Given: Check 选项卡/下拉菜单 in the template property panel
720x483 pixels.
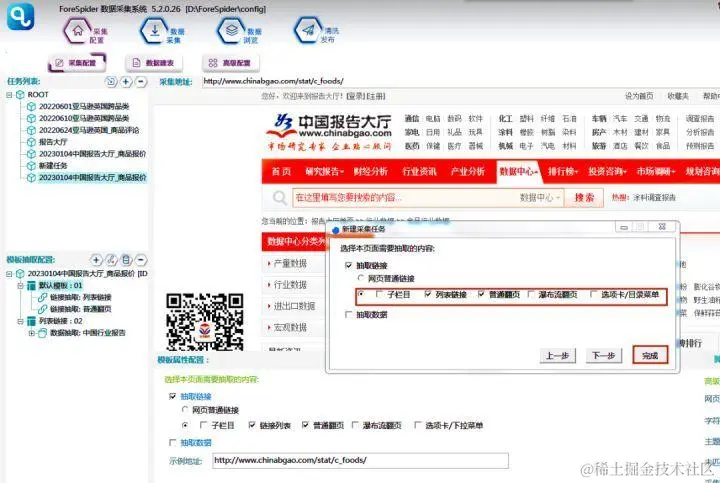Looking at the screenshot, I should [417, 425].
